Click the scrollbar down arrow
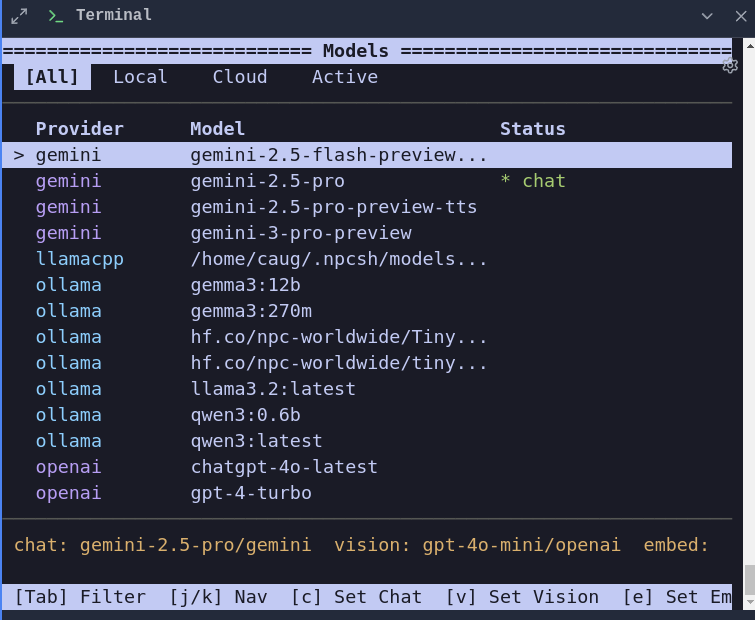755x620 pixels. (x=750, y=602)
